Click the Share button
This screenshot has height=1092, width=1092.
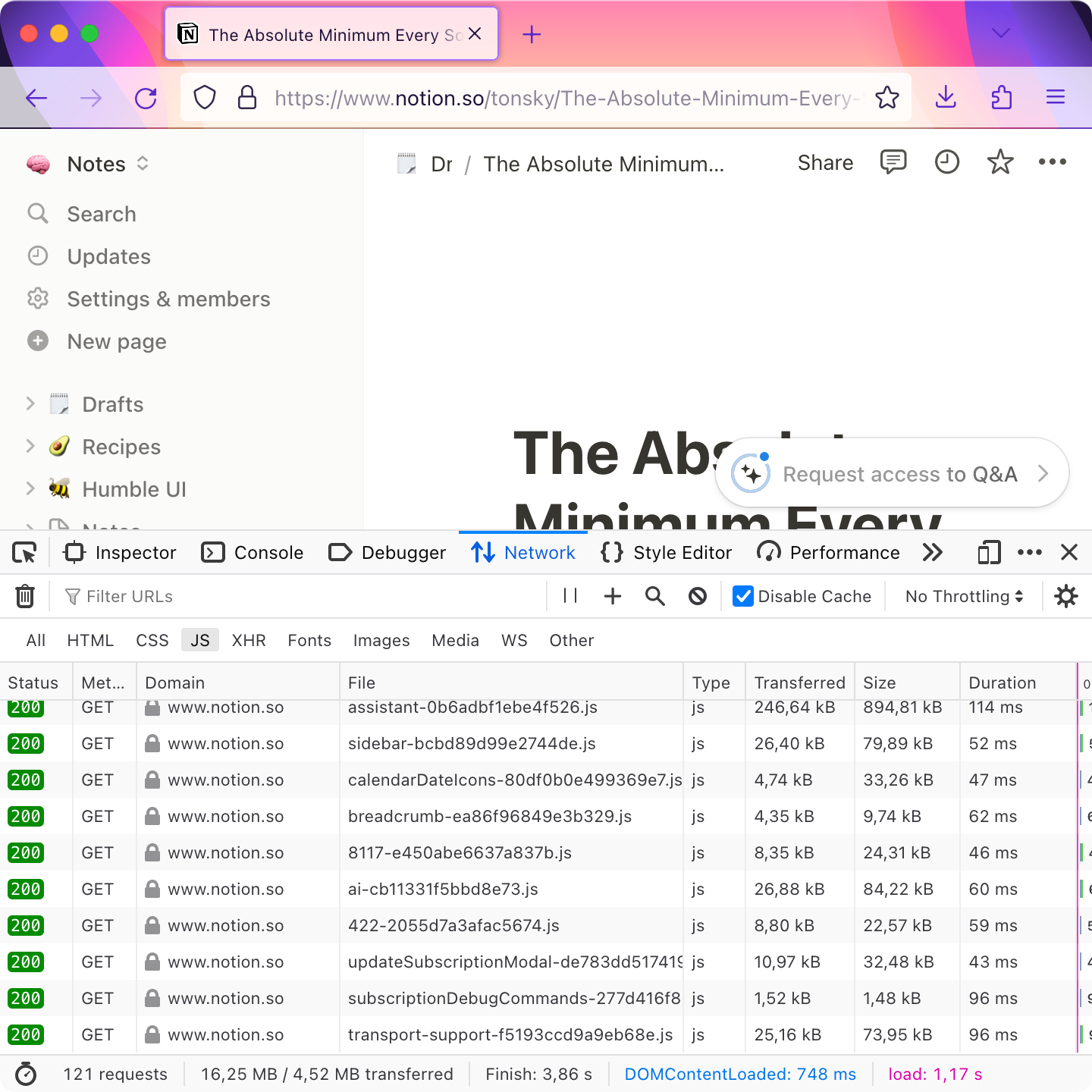coord(825,163)
